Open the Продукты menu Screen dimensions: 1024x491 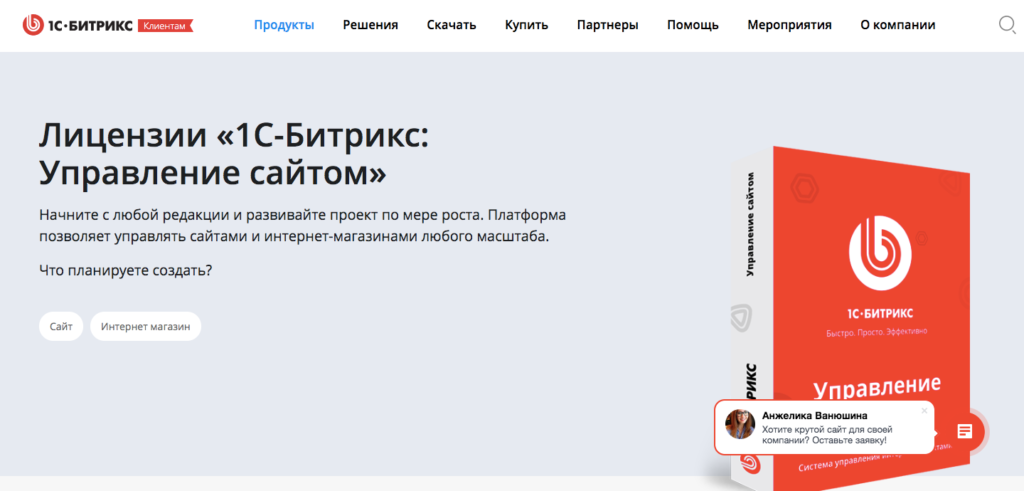284,25
